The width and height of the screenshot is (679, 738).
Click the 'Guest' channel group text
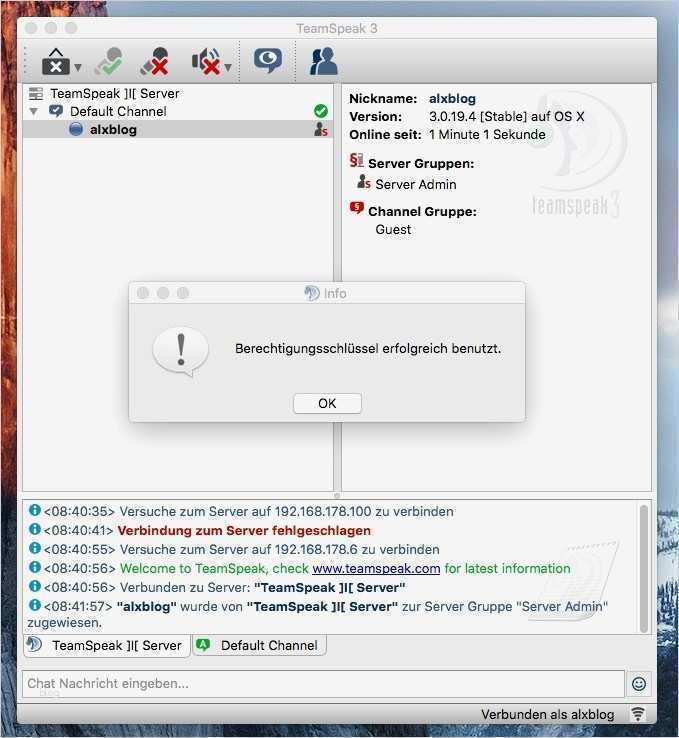(x=393, y=230)
